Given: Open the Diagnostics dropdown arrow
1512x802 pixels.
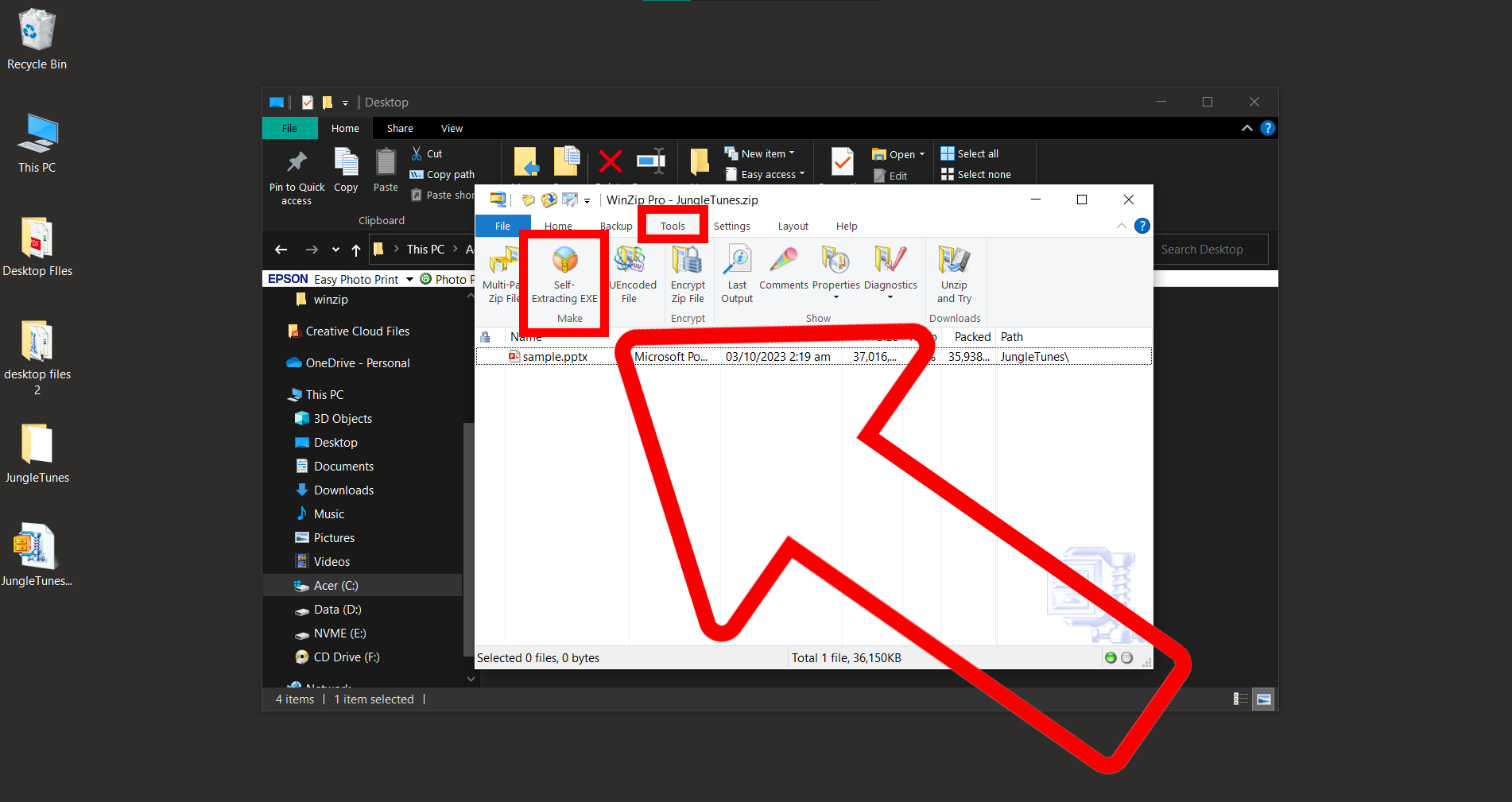Looking at the screenshot, I should pos(890,296).
